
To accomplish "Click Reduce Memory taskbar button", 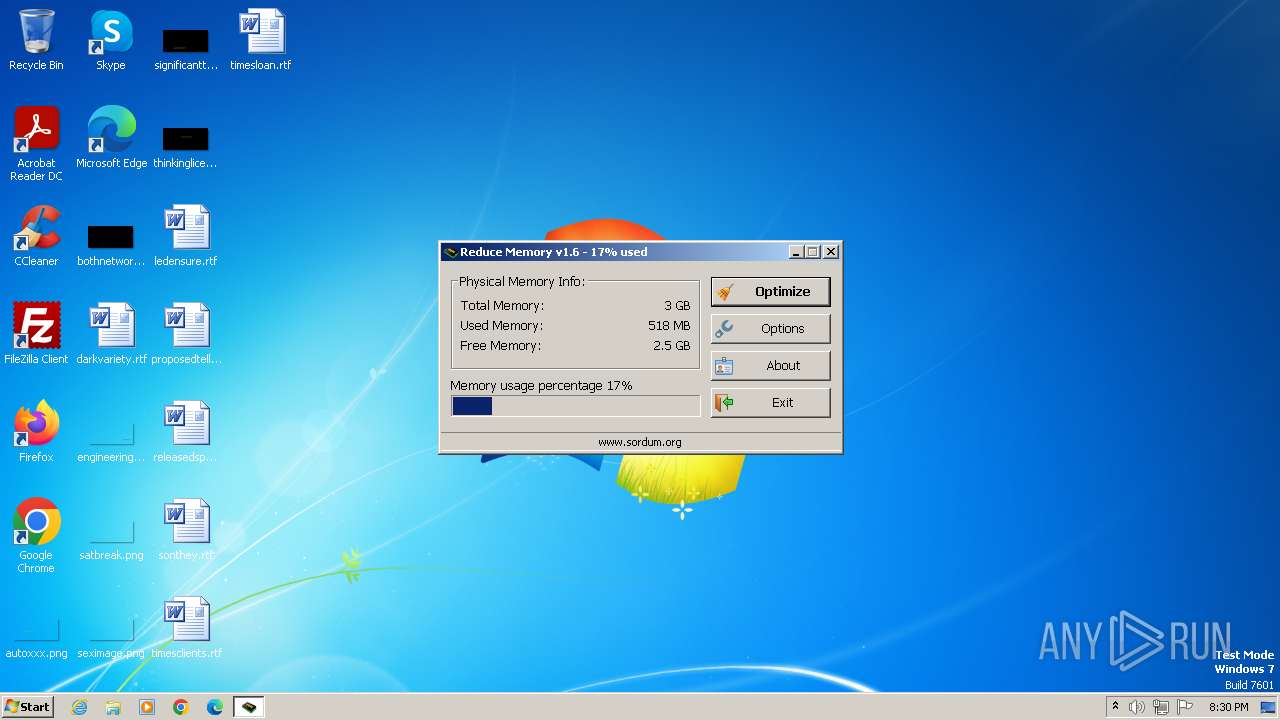I will (x=249, y=707).
